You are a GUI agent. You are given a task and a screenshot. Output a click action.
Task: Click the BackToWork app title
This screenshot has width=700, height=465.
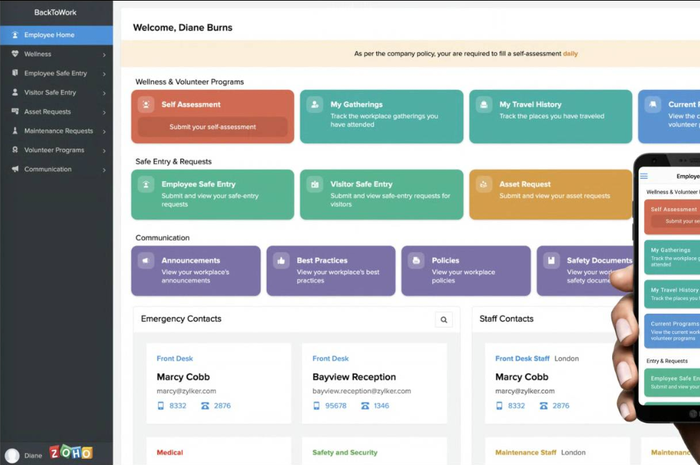55,12
